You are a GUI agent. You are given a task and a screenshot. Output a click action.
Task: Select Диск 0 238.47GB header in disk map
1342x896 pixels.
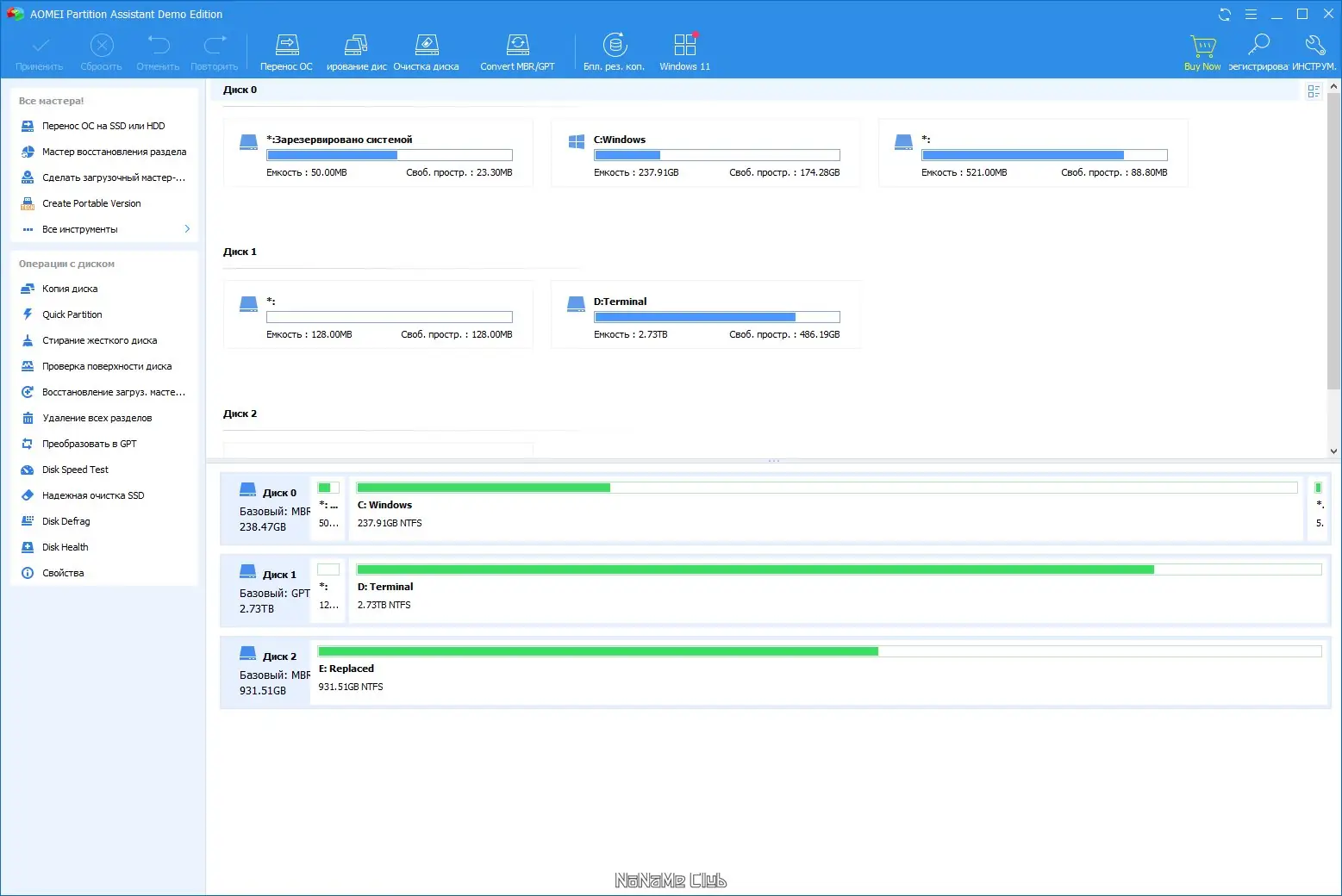pos(266,509)
